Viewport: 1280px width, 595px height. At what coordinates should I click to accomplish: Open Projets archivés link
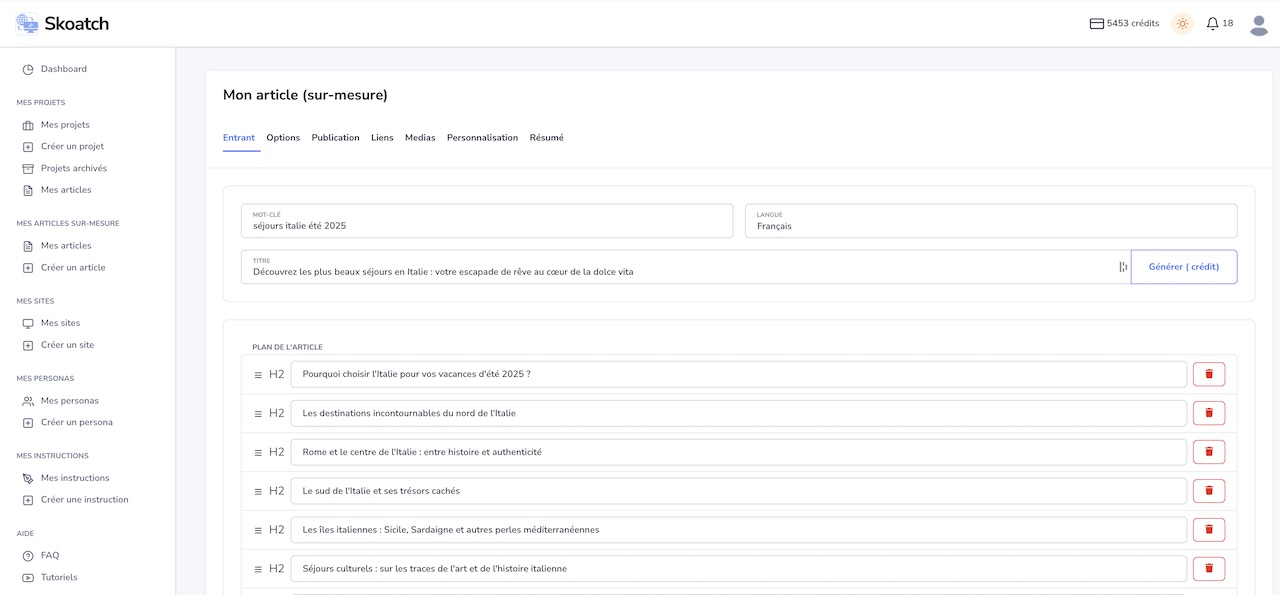pos(74,169)
